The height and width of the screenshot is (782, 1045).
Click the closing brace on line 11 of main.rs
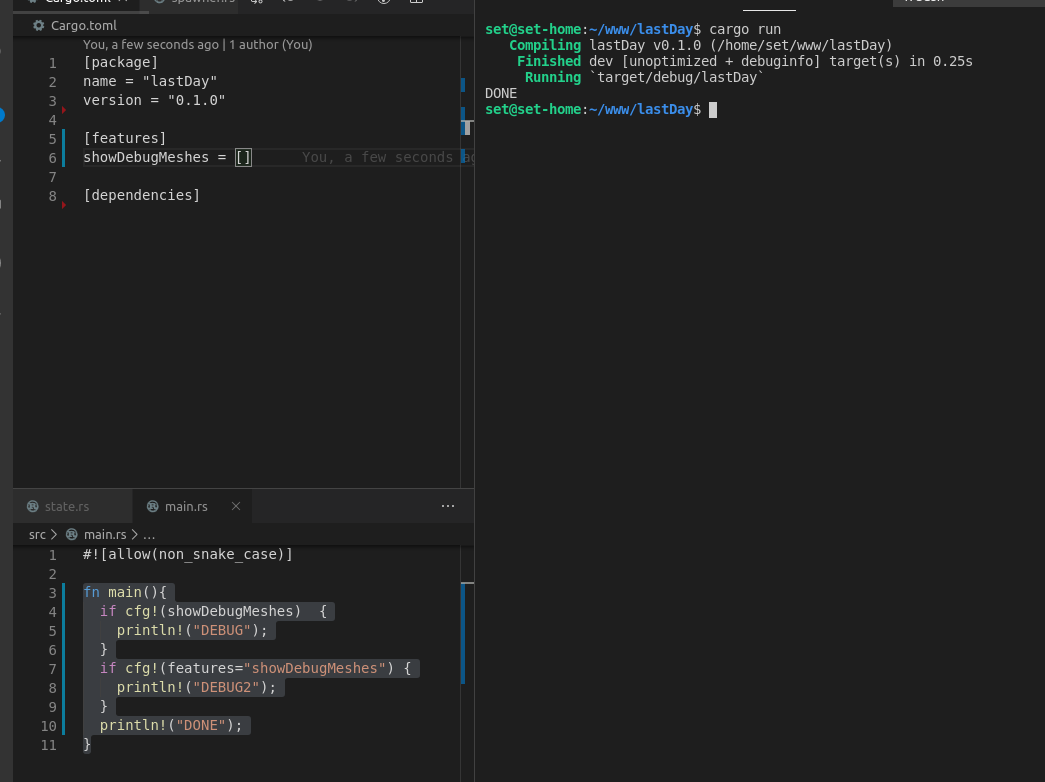click(87, 744)
